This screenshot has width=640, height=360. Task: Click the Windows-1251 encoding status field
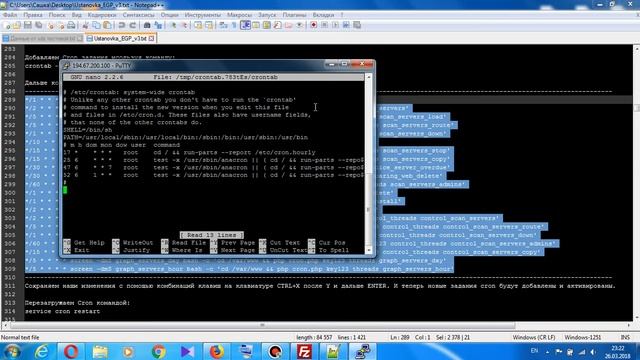pyautogui.click(x=582, y=338)
